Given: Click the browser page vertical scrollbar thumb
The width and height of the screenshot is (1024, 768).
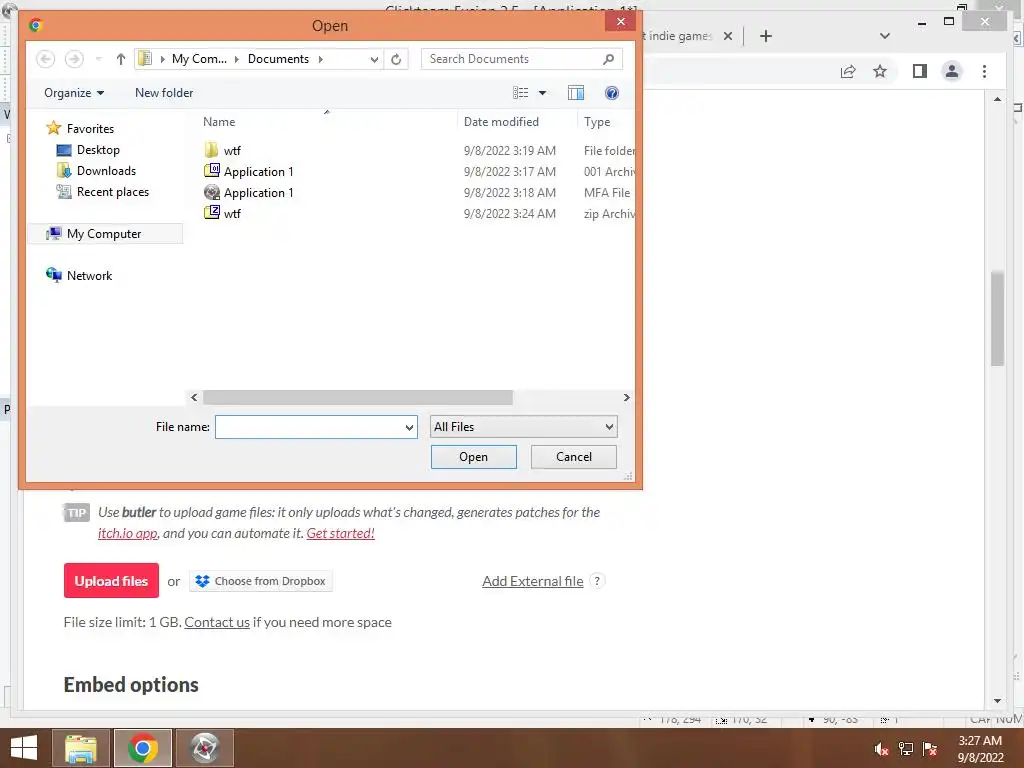Looking at the screenshot, I should point(997,319).
